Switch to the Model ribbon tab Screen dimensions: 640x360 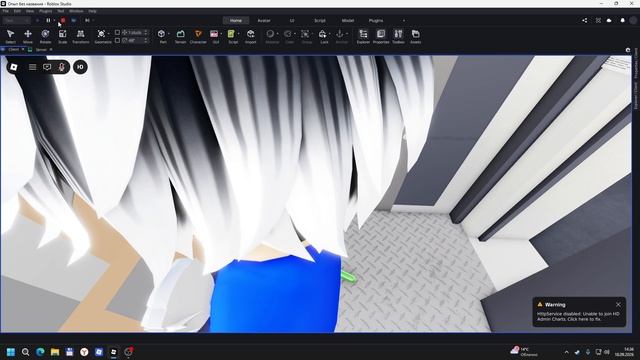coord(348,20)
